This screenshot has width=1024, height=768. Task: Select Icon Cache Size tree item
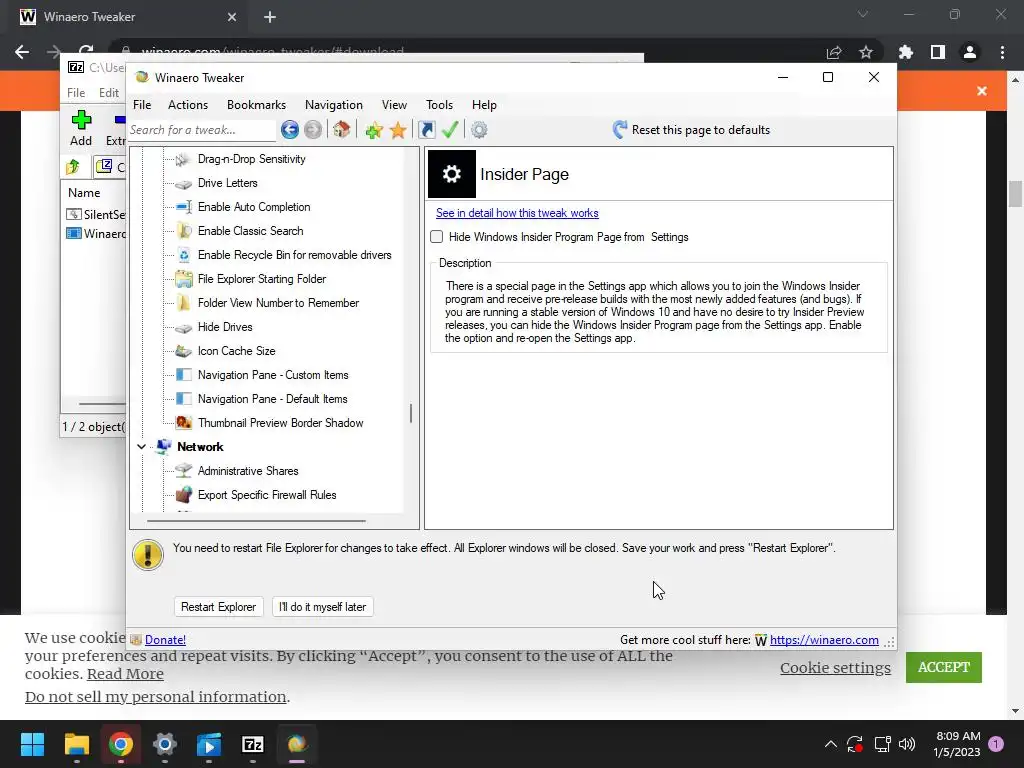pyautogui.click(x=236, y=351)
